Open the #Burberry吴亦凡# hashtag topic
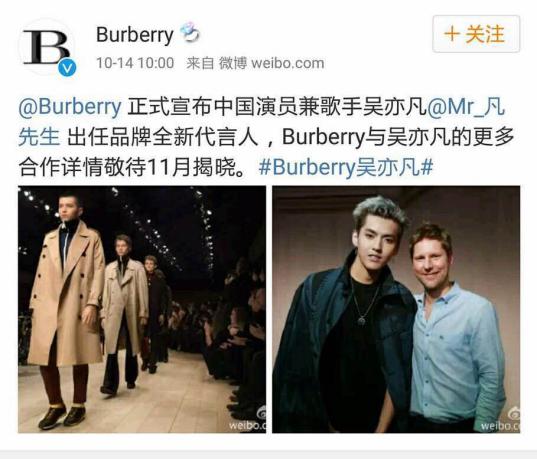The height and width of the screenshot is (459, 537). tap(346, 167)
